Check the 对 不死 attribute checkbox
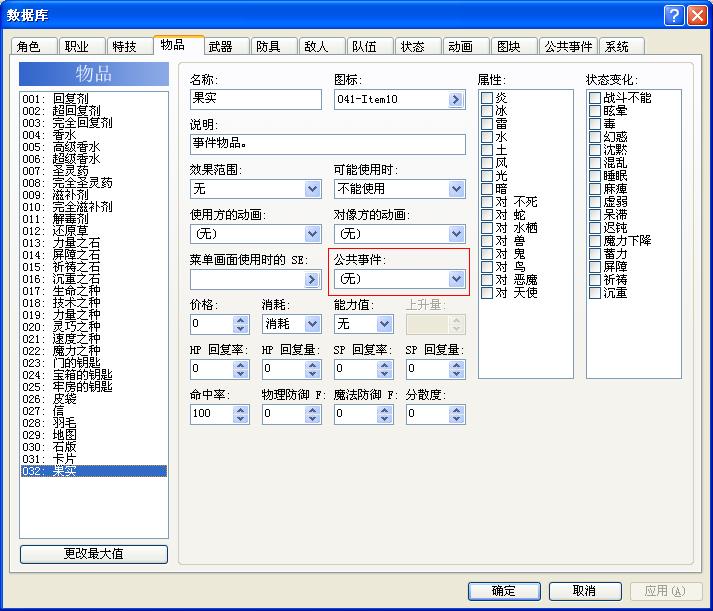The width and height of the screenshot is (713, 611). click(x=487, y=201)
